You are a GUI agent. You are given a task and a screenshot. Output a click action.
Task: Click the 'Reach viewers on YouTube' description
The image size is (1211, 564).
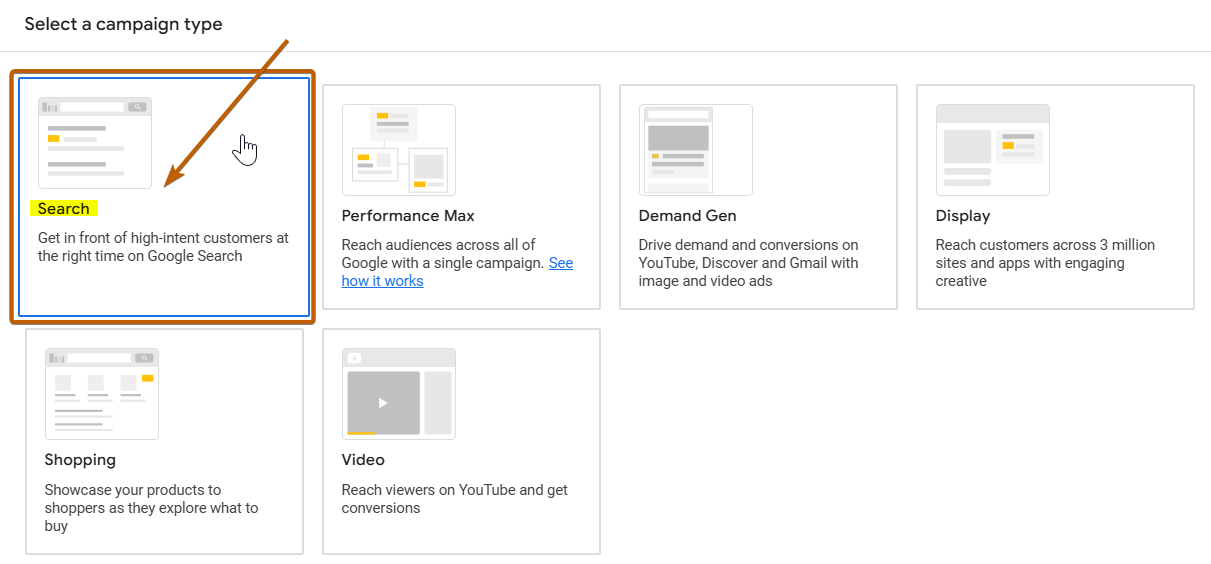coord(454,499)
